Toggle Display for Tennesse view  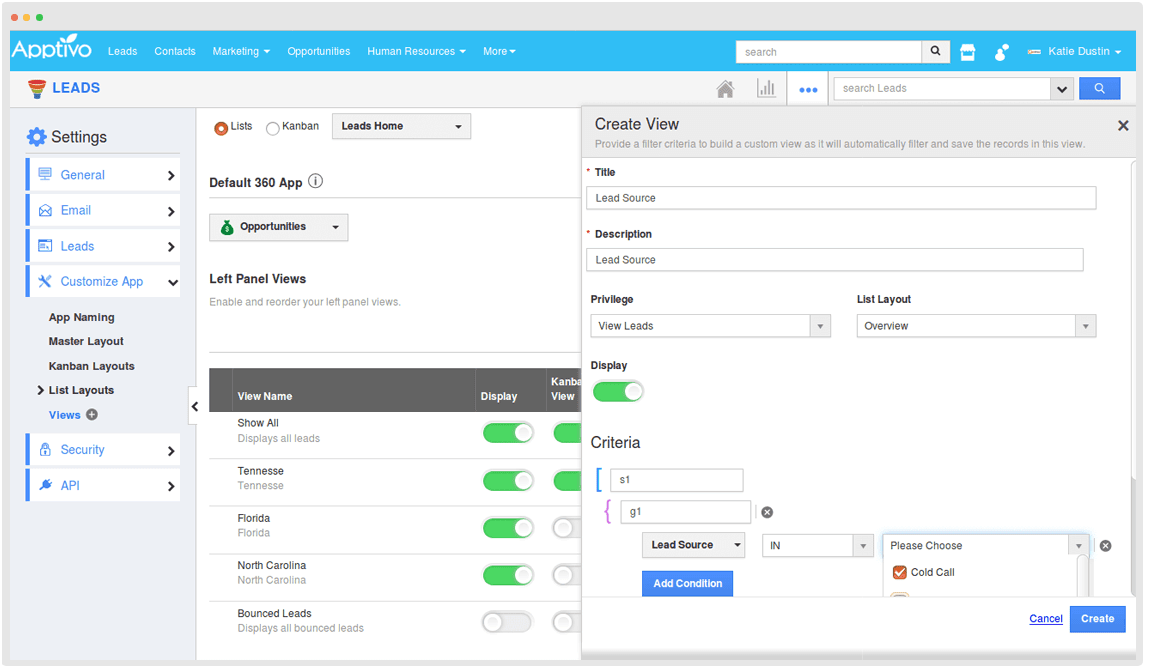tap(508, 481)
